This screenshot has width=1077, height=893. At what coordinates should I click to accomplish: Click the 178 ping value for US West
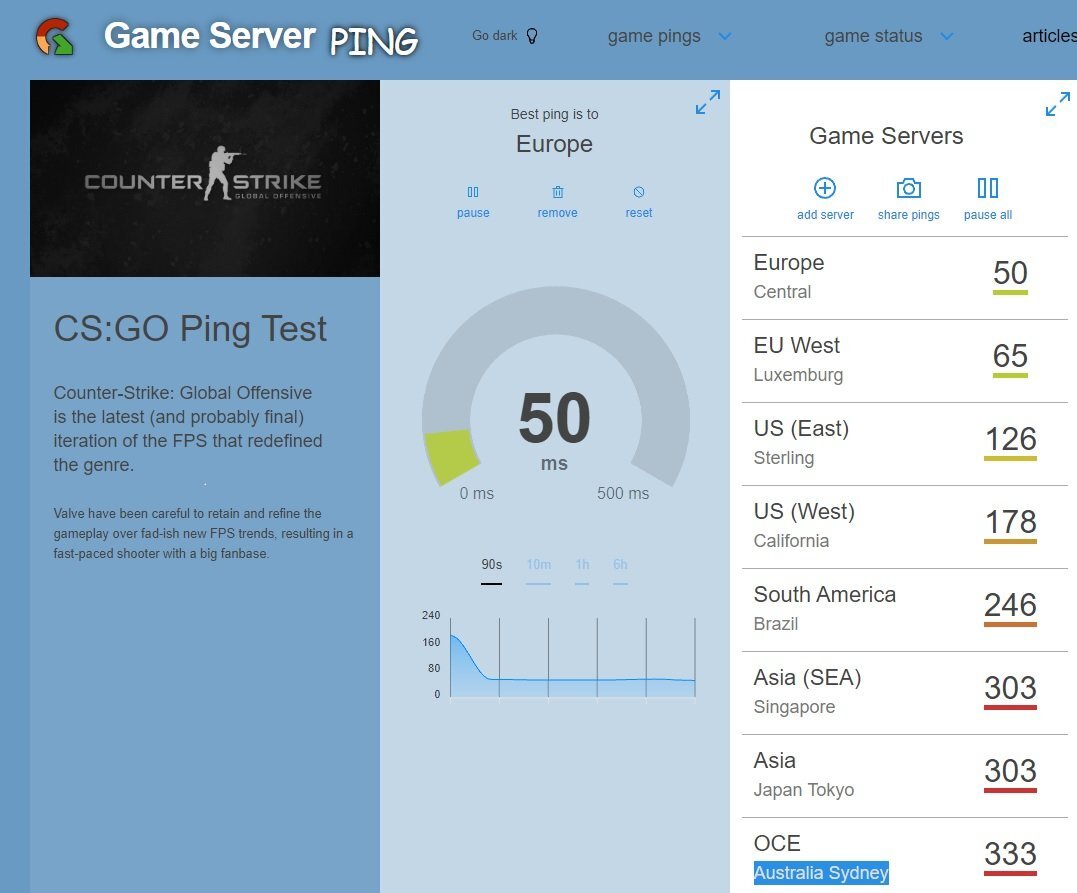tap(1010, 522)
